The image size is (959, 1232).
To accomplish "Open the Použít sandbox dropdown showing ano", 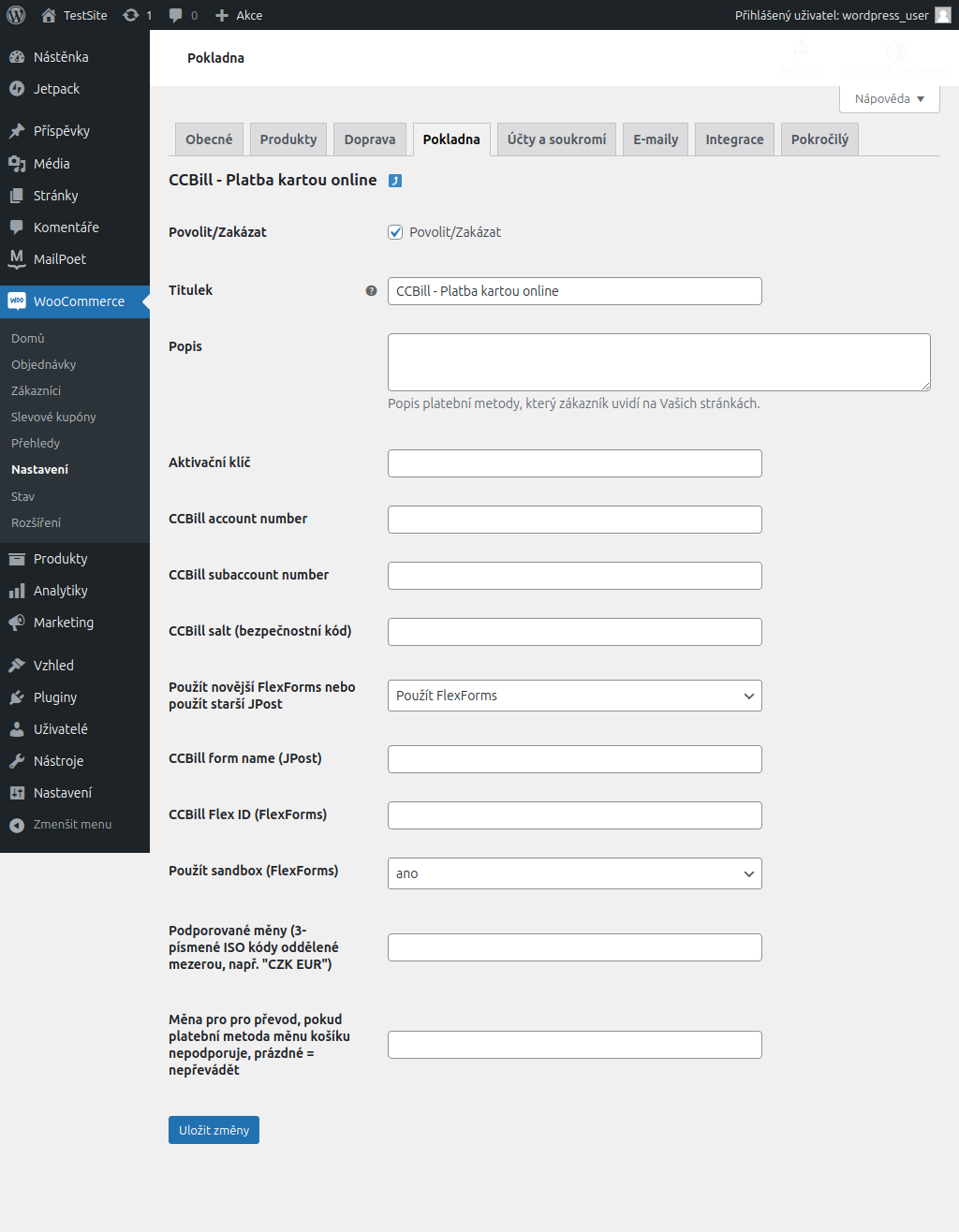I will 575,873.
